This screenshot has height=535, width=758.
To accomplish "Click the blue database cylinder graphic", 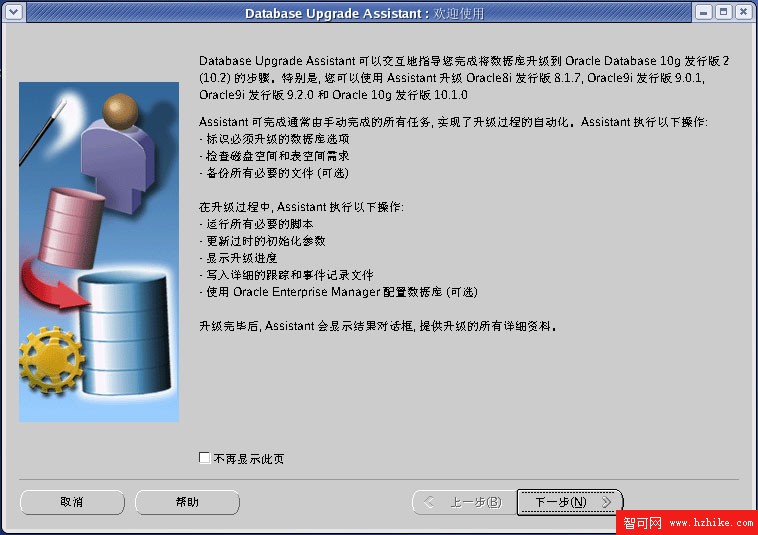I will [x=125, y=333].
